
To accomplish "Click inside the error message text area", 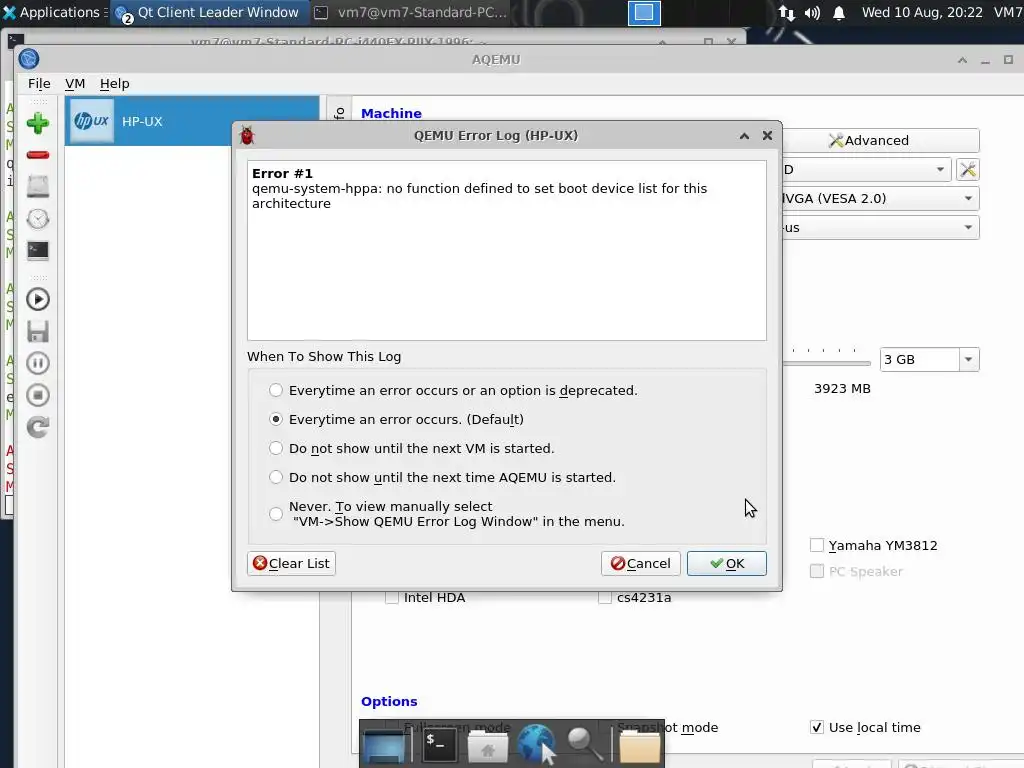I will pos(507,250).
